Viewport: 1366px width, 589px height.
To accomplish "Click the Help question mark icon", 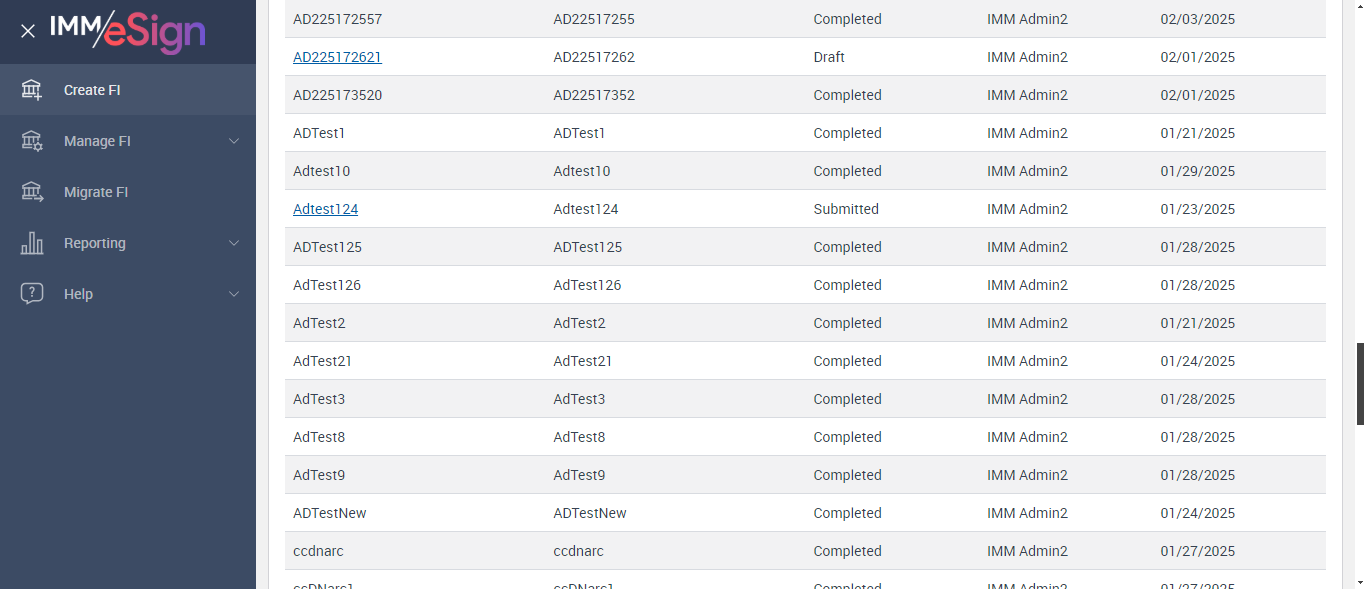I will pyautogui.click(x=32, y=294).
